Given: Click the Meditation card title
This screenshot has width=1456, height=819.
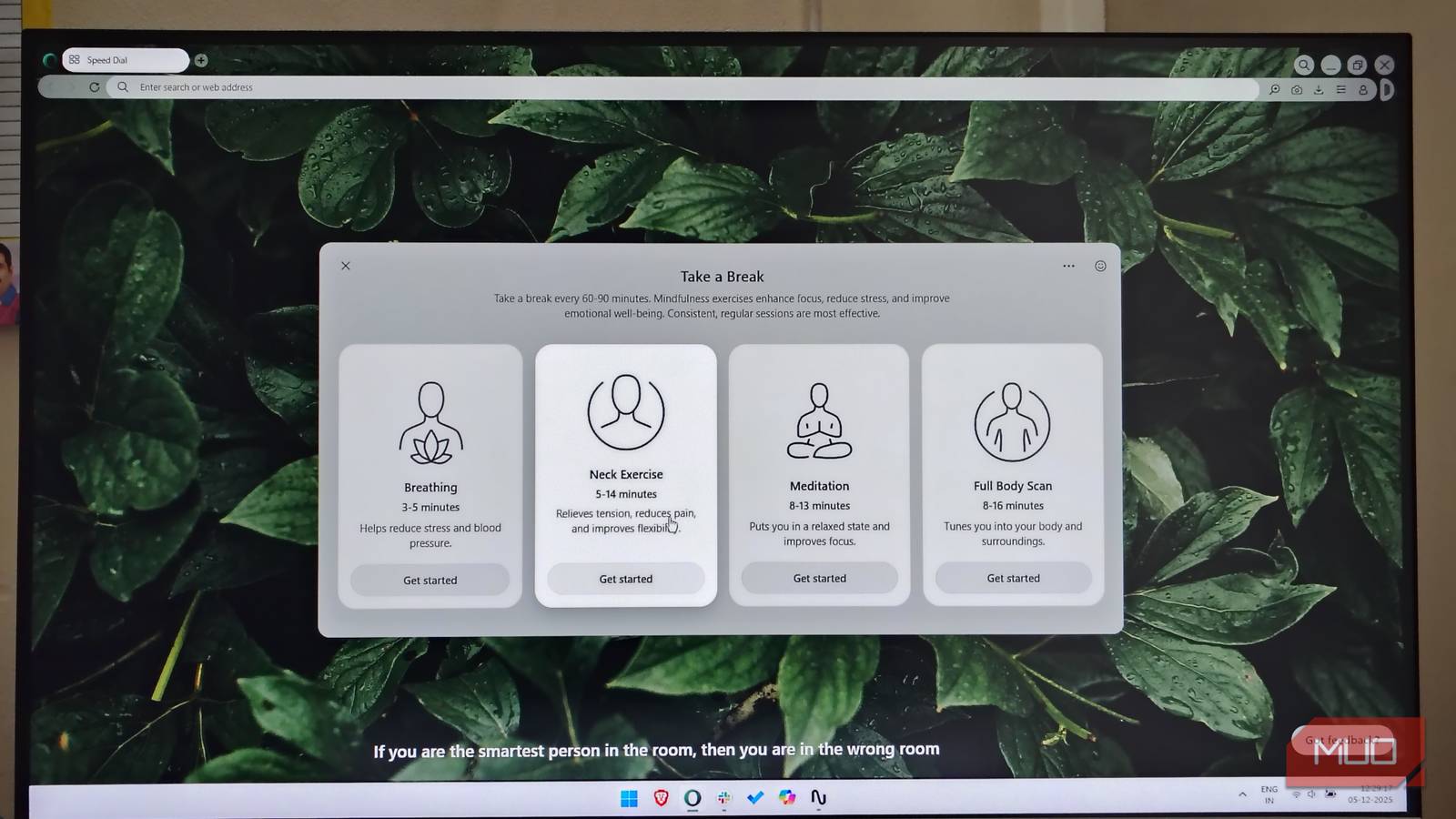Looking at the screenshot, I should click(819, 486).
